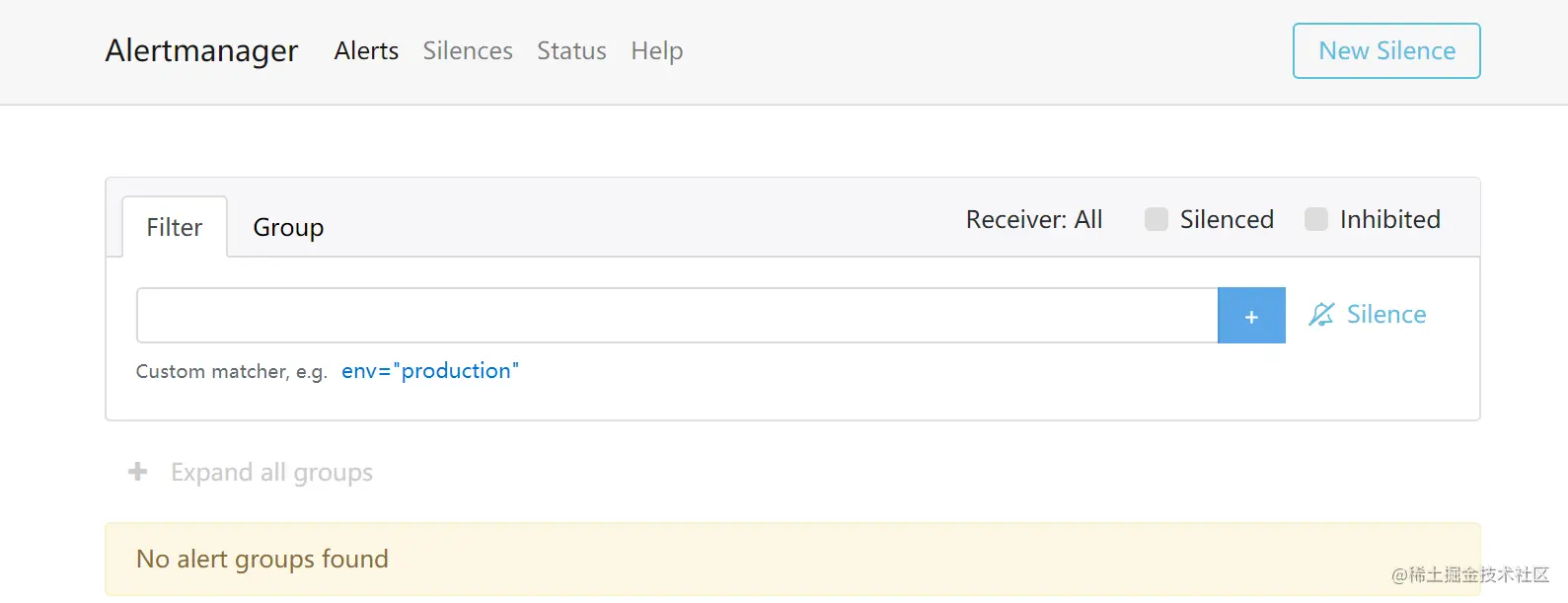
Task: Open the Silences navigation item
Action: 468,50
